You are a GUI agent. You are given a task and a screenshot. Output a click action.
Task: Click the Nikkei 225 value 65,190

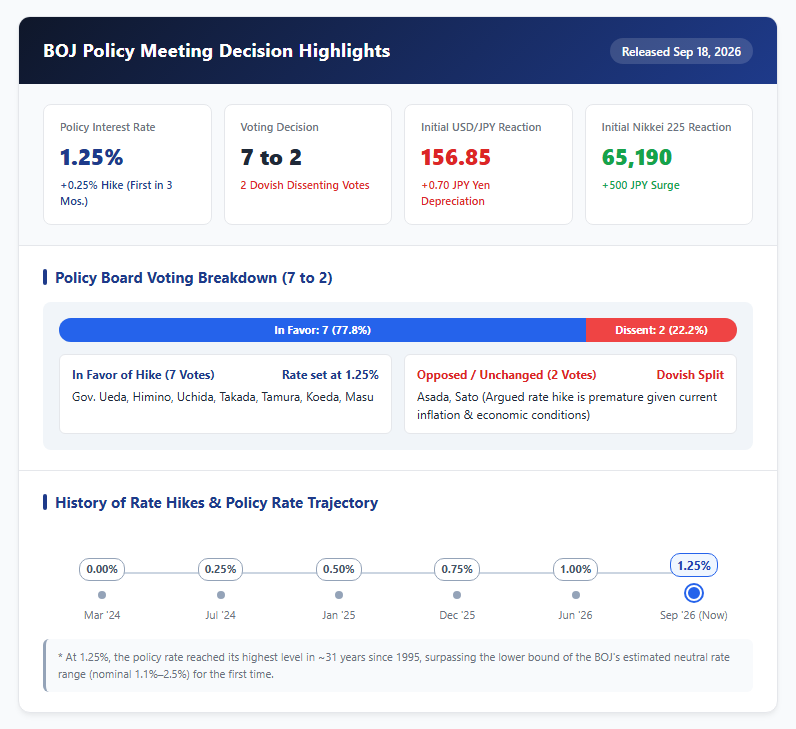tap(637, 157)
